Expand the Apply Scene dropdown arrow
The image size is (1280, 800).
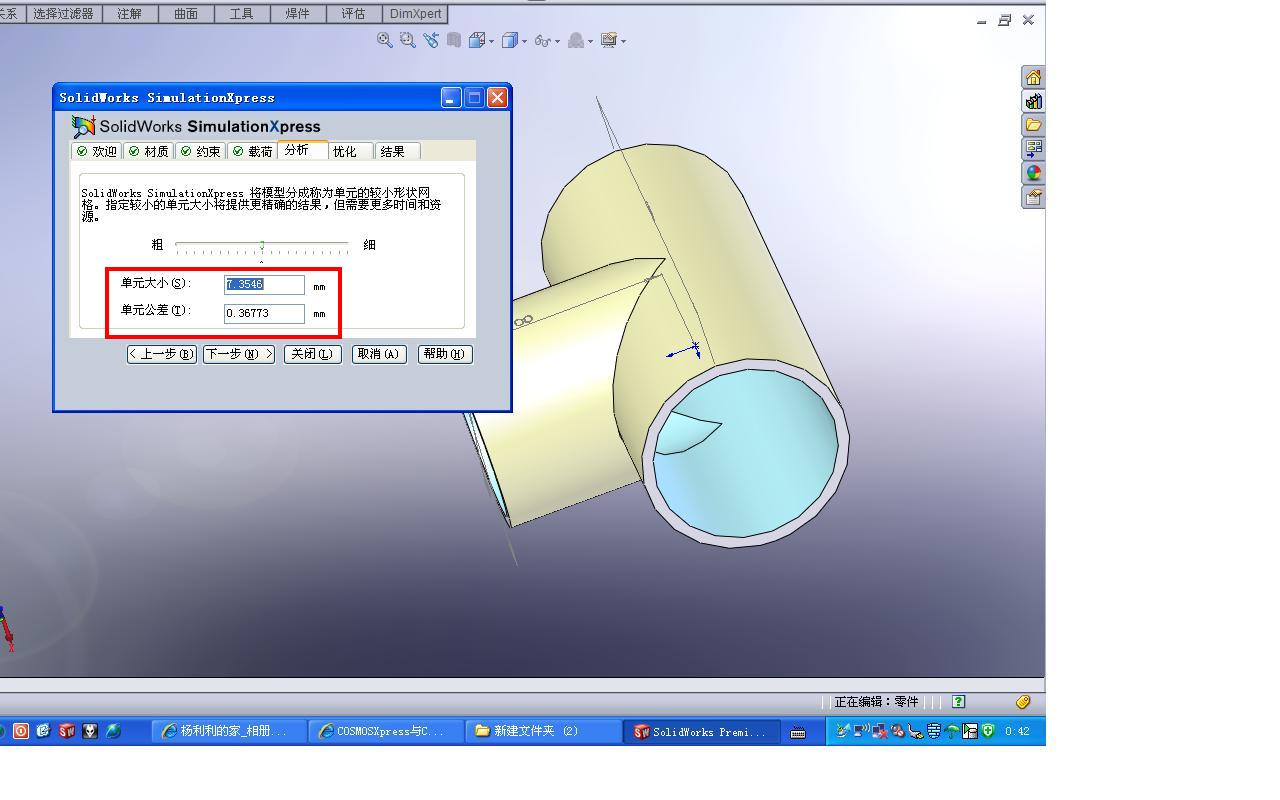click(590, 42)
